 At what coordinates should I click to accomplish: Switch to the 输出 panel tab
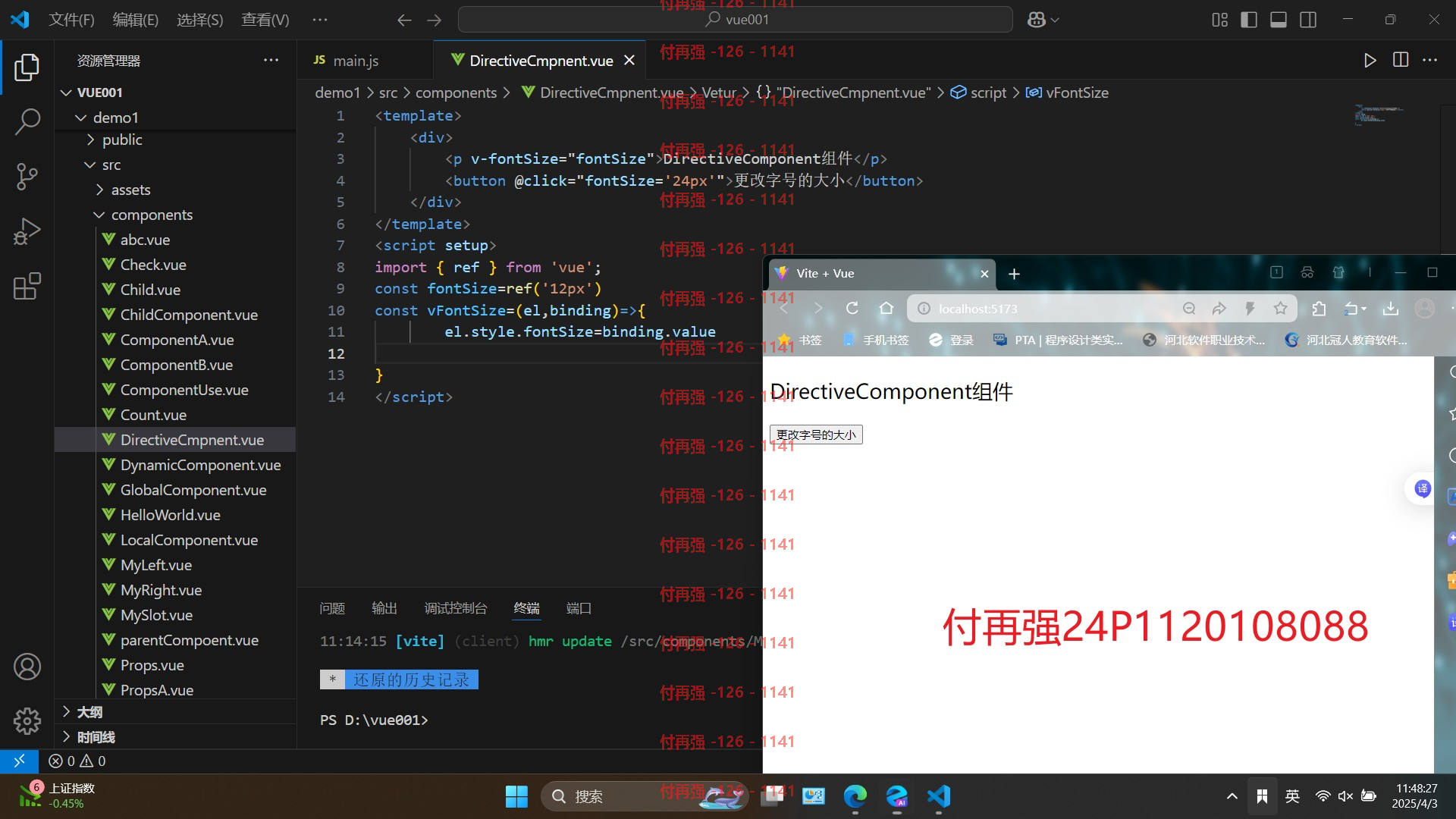[x=384, y=608]
